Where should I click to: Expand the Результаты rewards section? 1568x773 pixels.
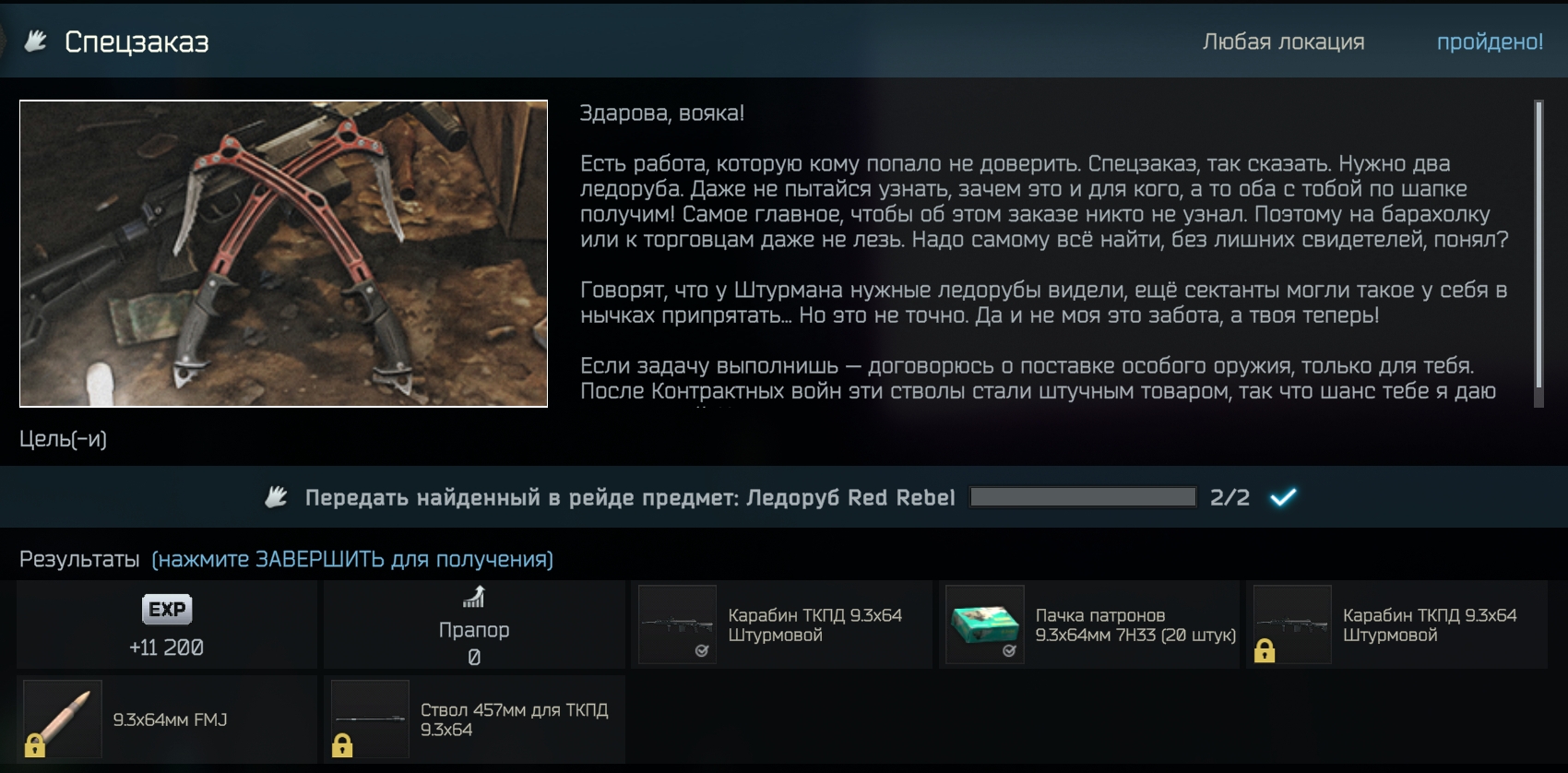coord(79,559)
